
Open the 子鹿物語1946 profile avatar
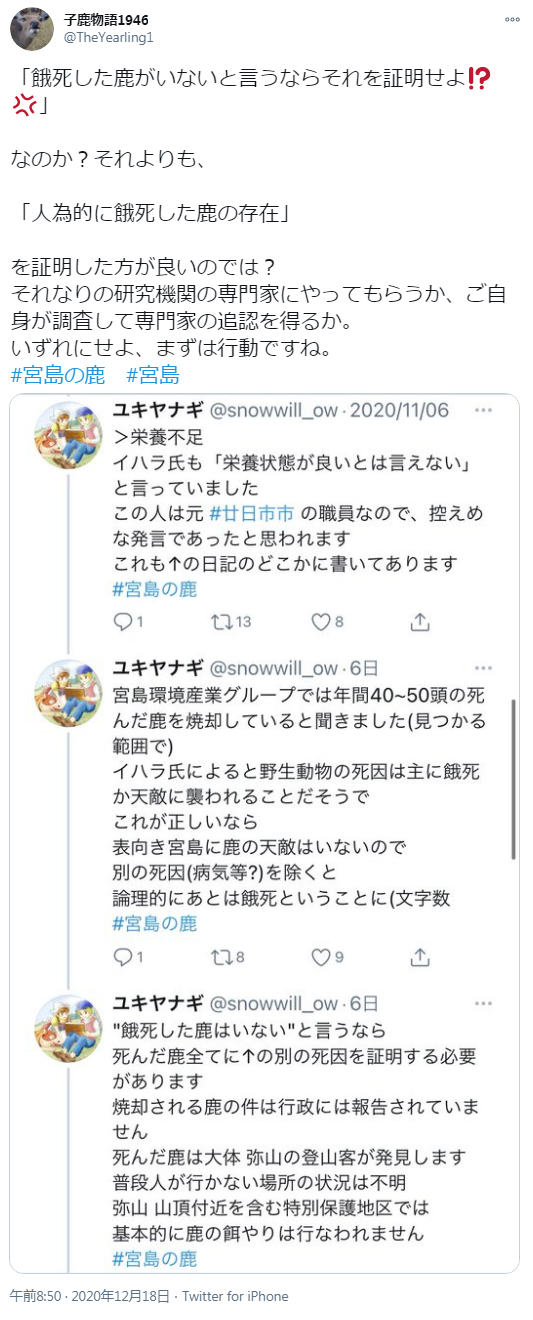[32, 27]
